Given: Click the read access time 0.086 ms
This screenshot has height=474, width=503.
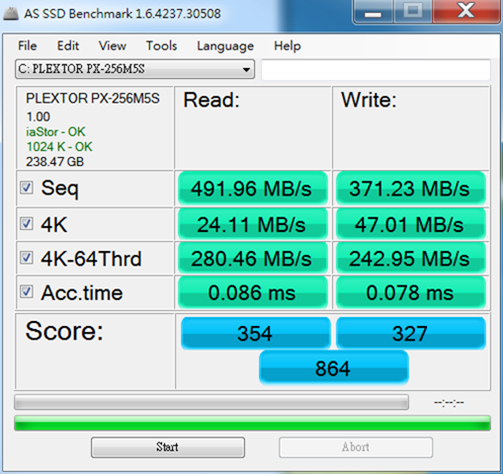Looking at the screenshot, I should 253,293.
